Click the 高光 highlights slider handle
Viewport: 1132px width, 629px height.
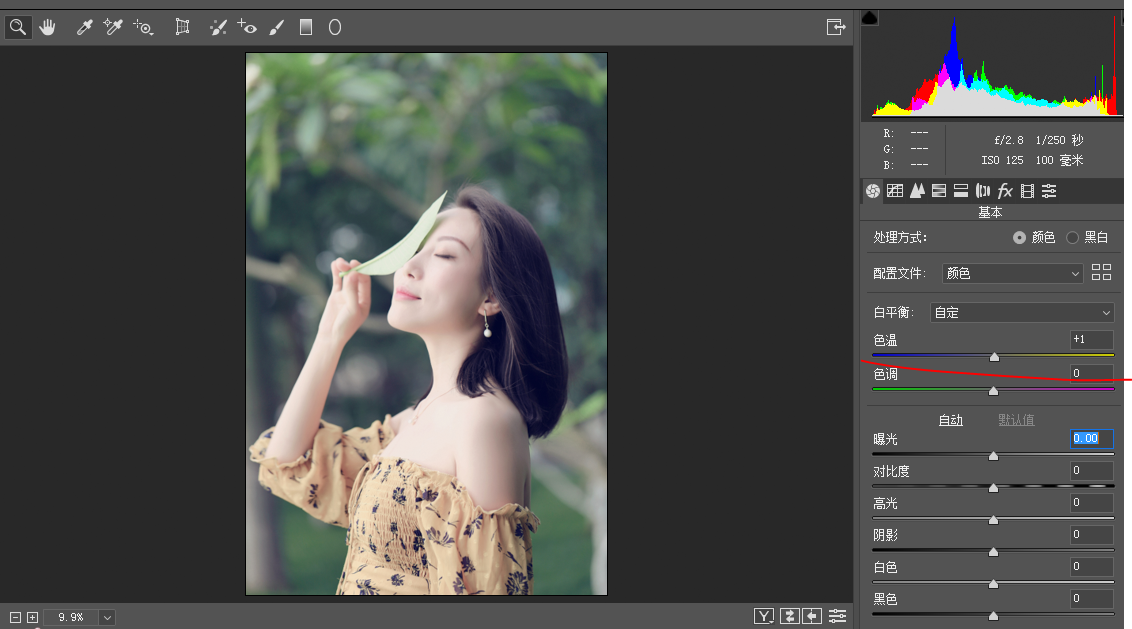(993, 520)
